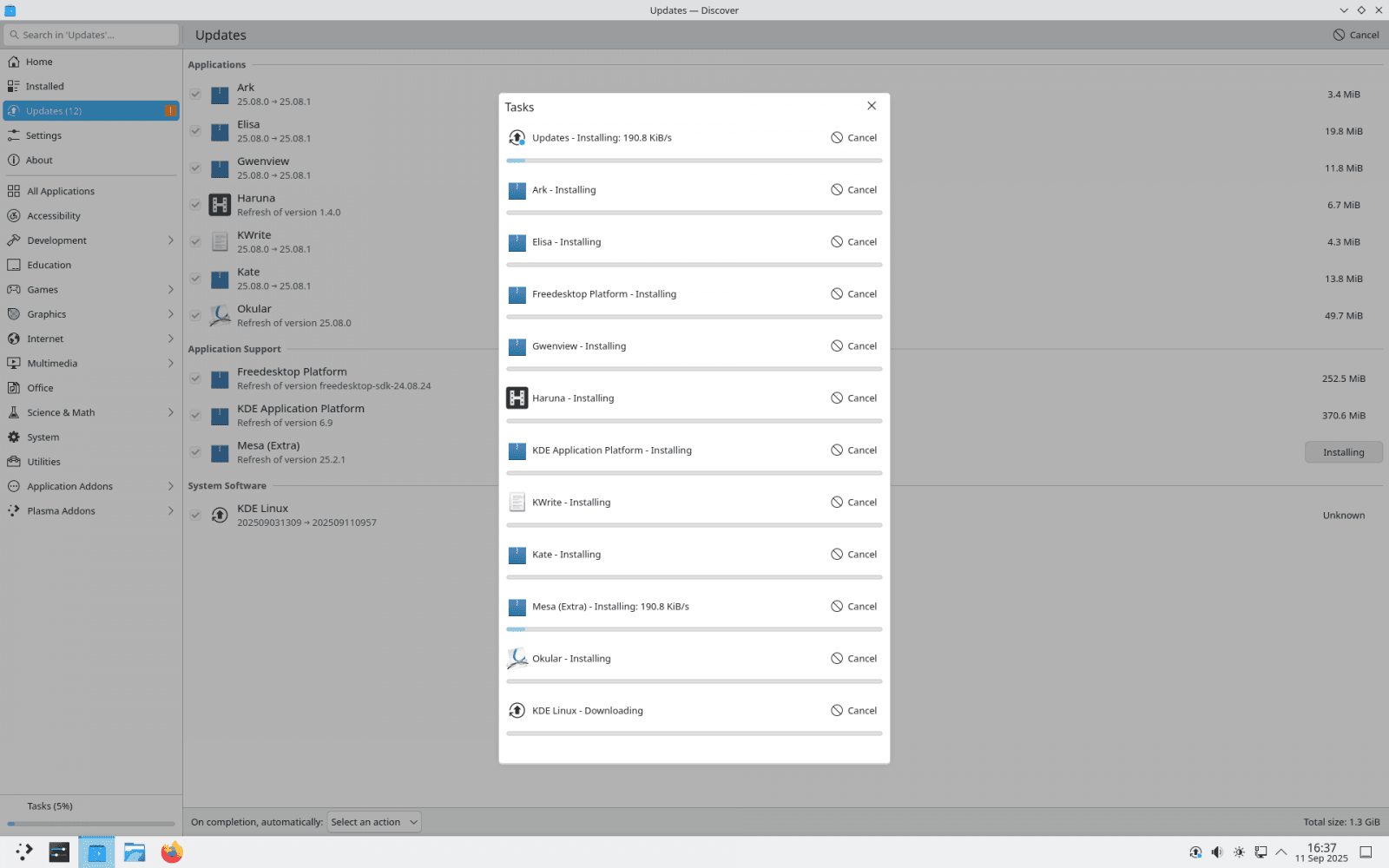This screenshot has height=868, width=1389.
Task: Select Updates (12) in the sidebar
Action: (91, 111)
